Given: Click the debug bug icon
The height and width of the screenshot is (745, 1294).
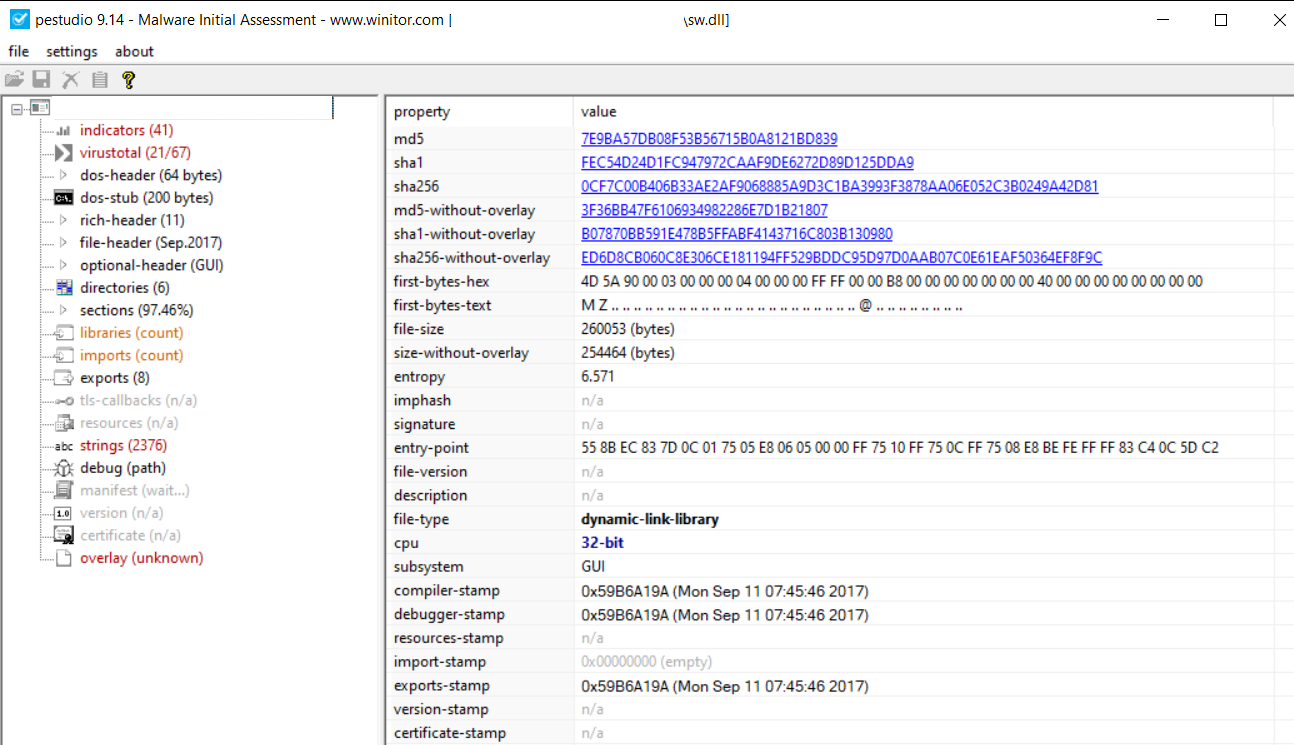Looking at the screenshot, I should 64,468.
